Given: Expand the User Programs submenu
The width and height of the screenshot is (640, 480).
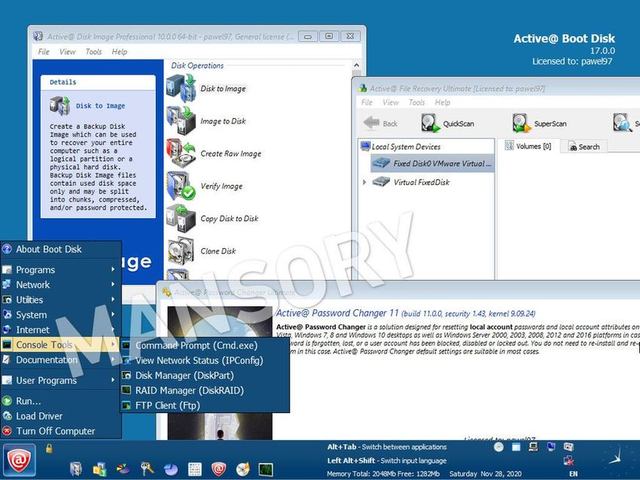Looking at the screenshot, I should [60, 380].
